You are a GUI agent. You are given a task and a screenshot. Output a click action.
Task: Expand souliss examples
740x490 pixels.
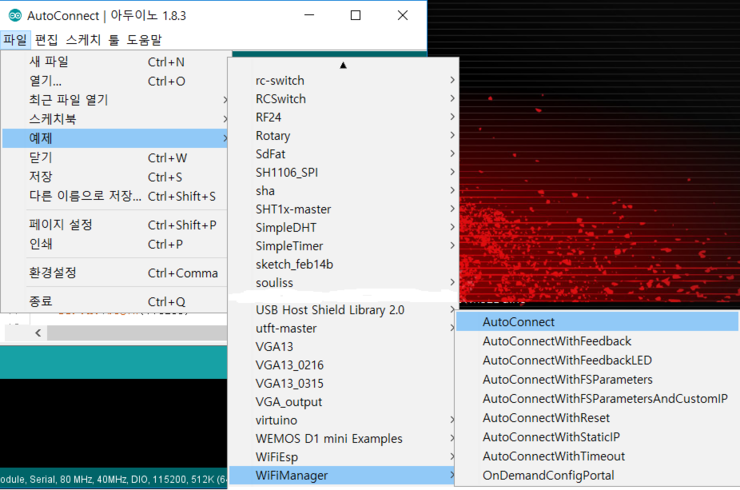[x=343, y=283]
